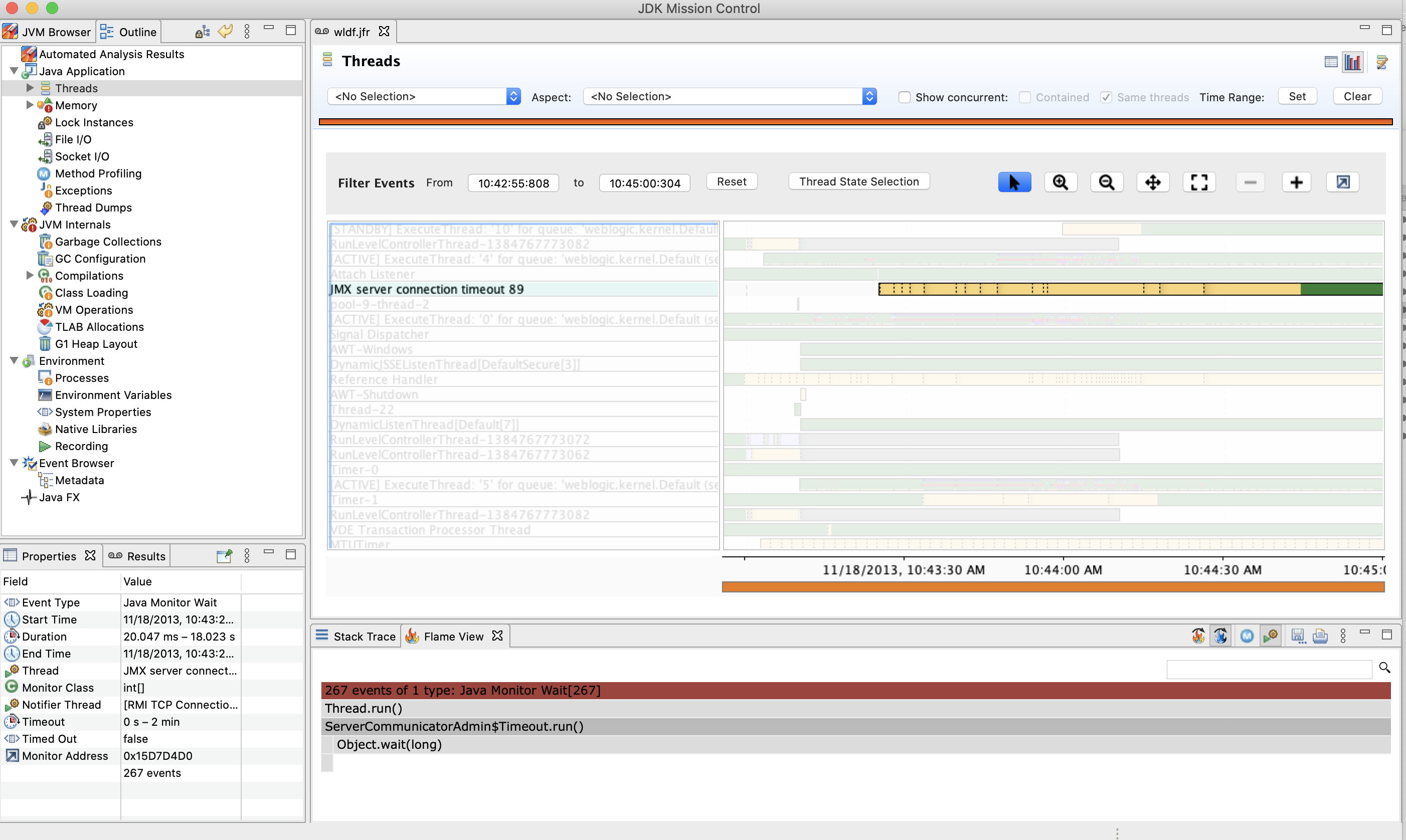Click the fit-to-view fullscreen chart icon
Viewport: 1406px width, 840px height.
coord(1199,182)
